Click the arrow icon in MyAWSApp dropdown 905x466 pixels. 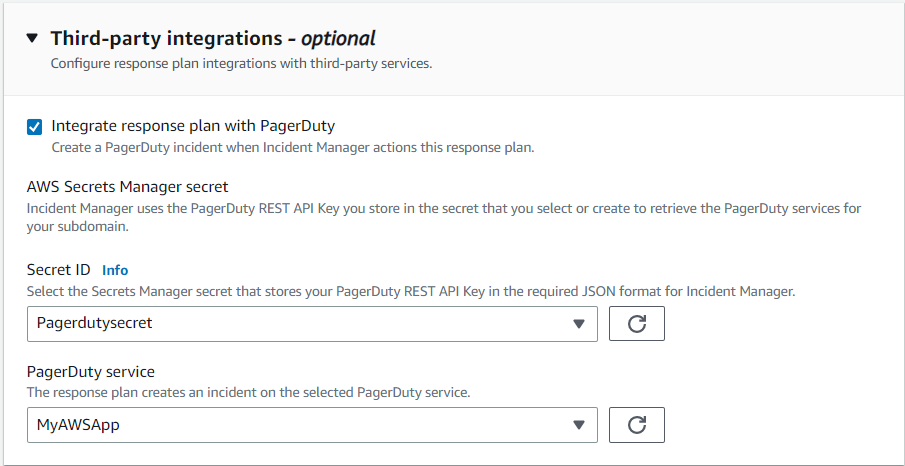coord(578,425)
